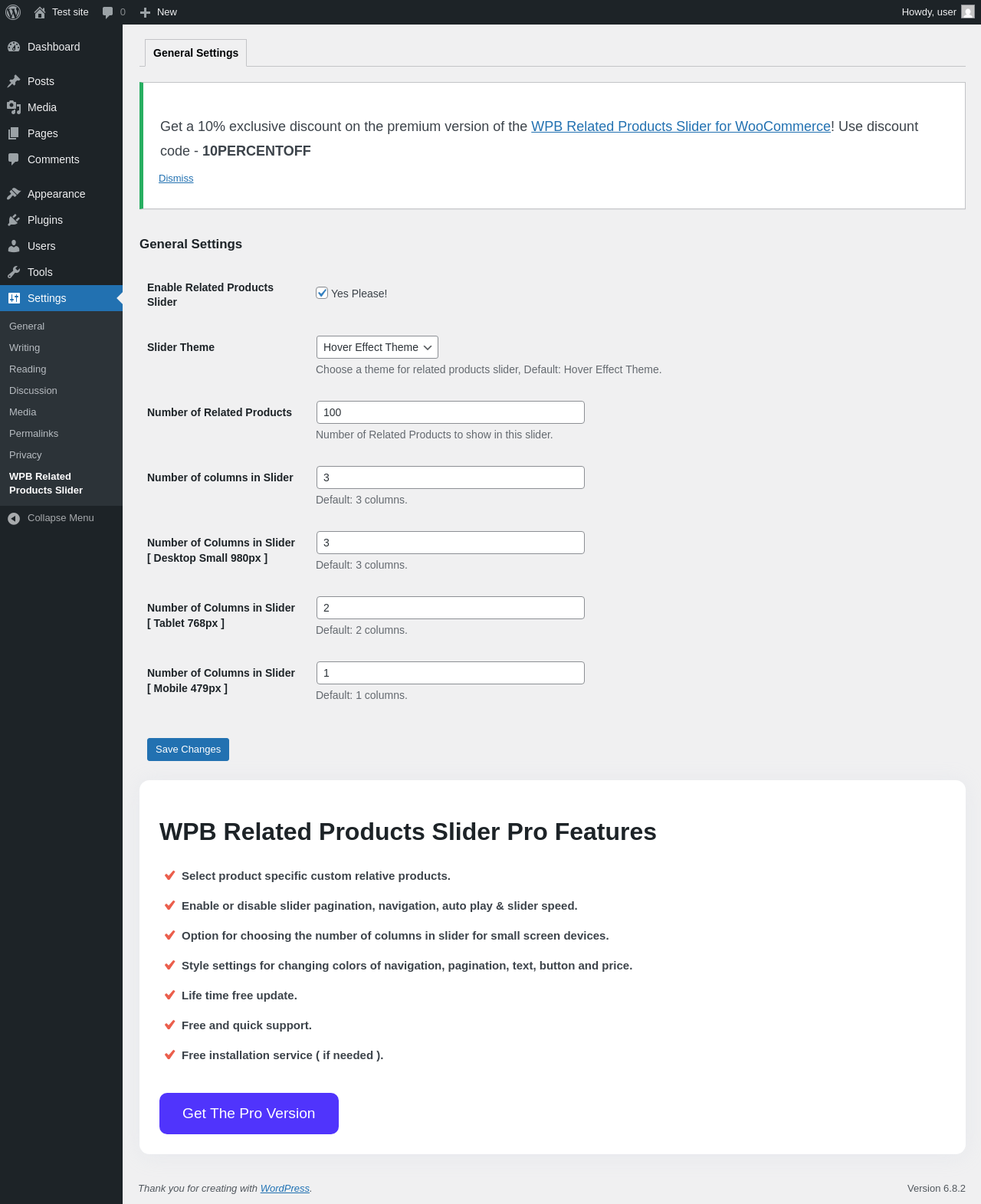Click the New label in admin bar
The width and height of the screenshot is (981, 1204).
click(167, 12)
